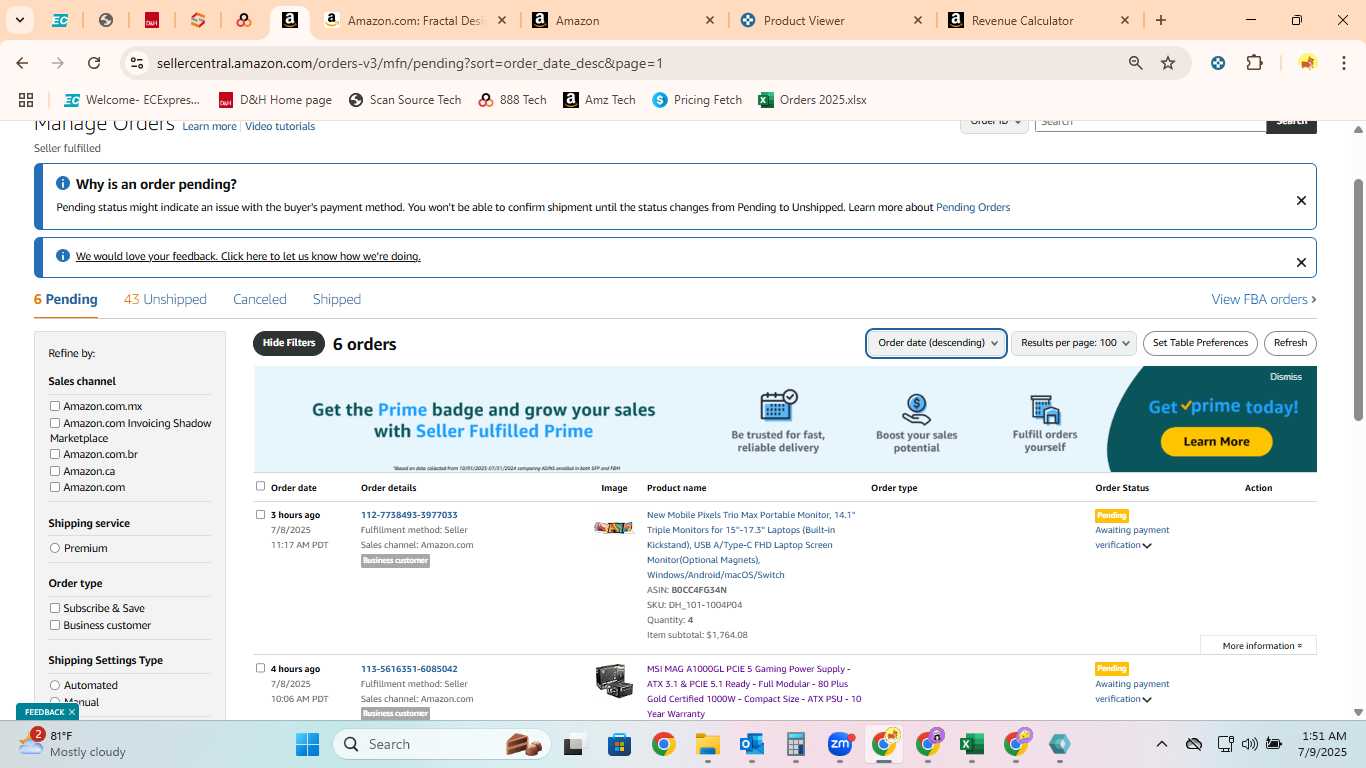Select order 112-7738493-3977033 checkbox

pyautogui.click(x=261, y=514)
